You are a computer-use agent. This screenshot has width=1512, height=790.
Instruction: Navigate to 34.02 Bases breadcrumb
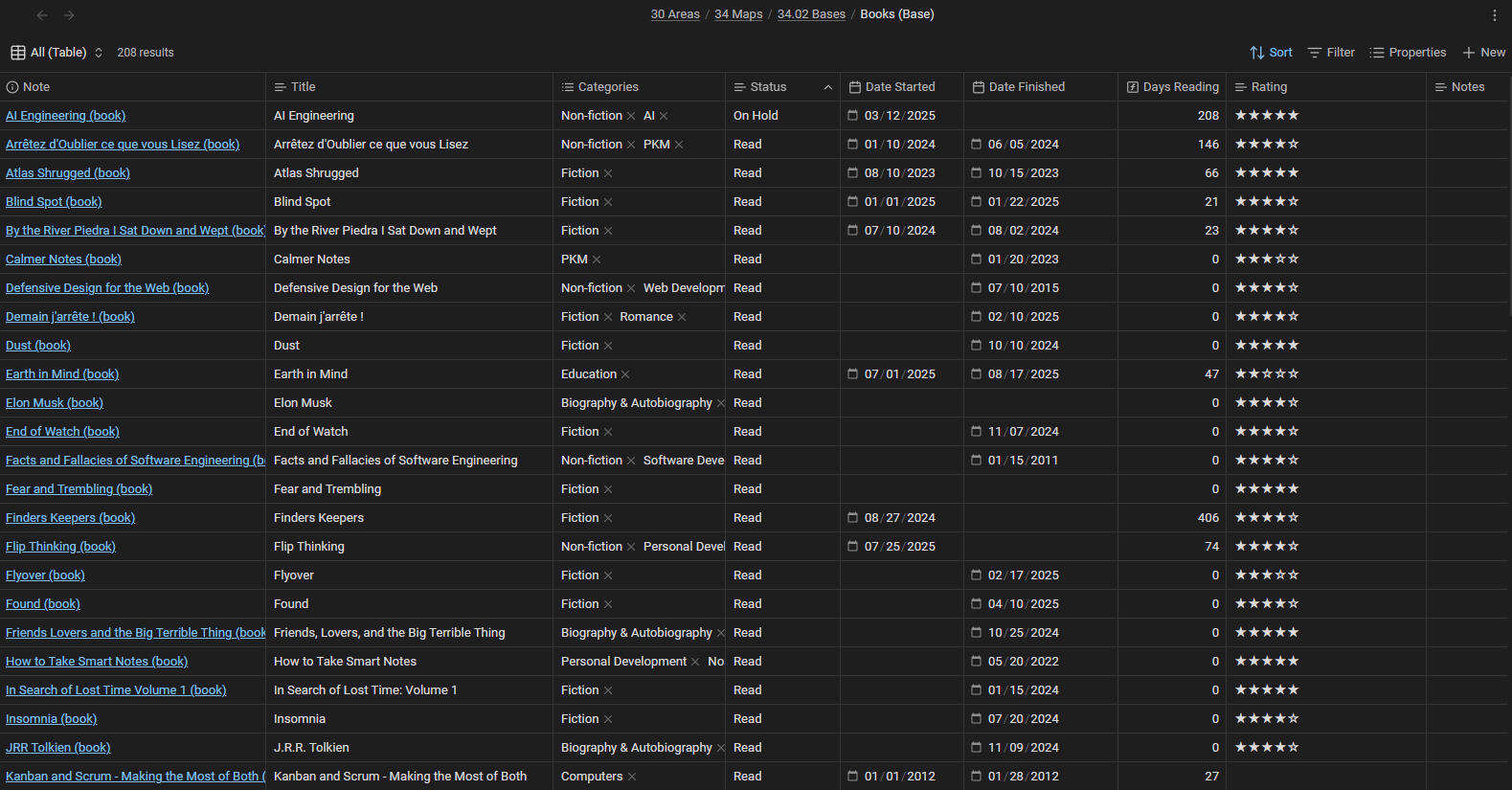(x=811, y=14)
